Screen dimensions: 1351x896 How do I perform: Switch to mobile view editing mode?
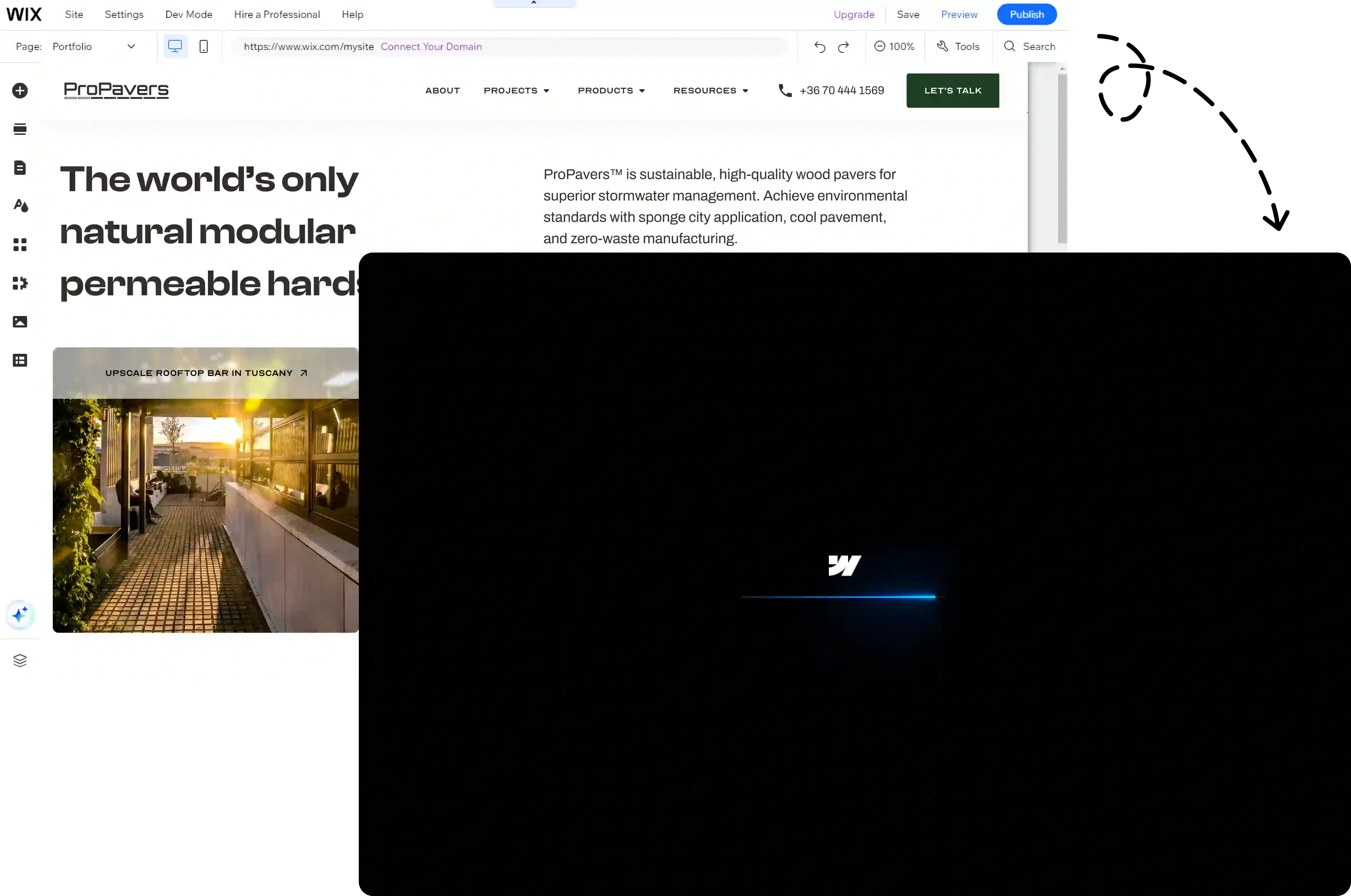click(203, 46)
